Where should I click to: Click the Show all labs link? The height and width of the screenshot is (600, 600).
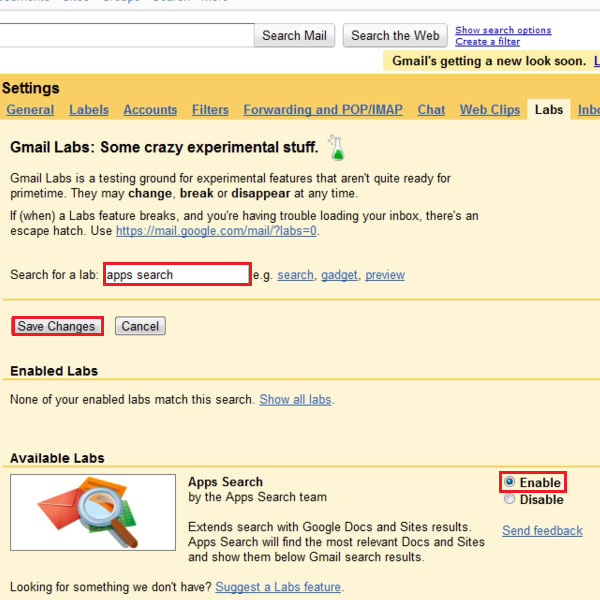(x=295, y=399)
